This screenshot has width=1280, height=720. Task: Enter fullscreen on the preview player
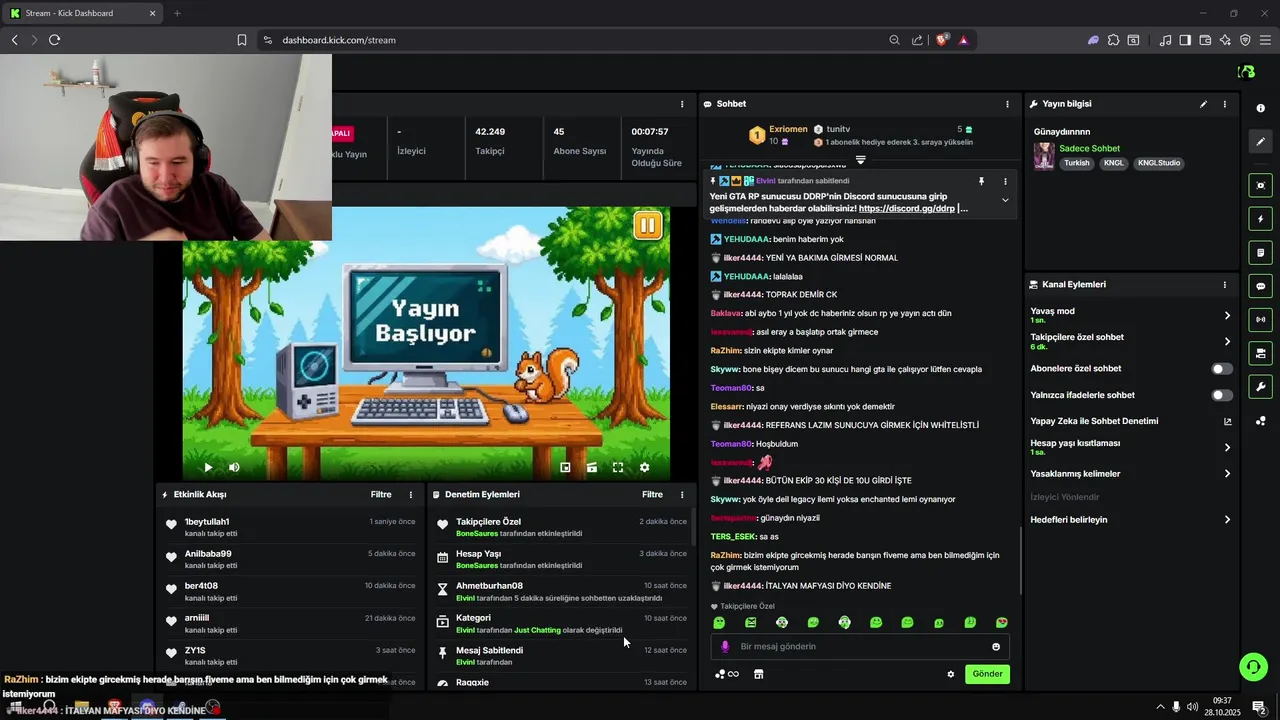tap(618, 467)
